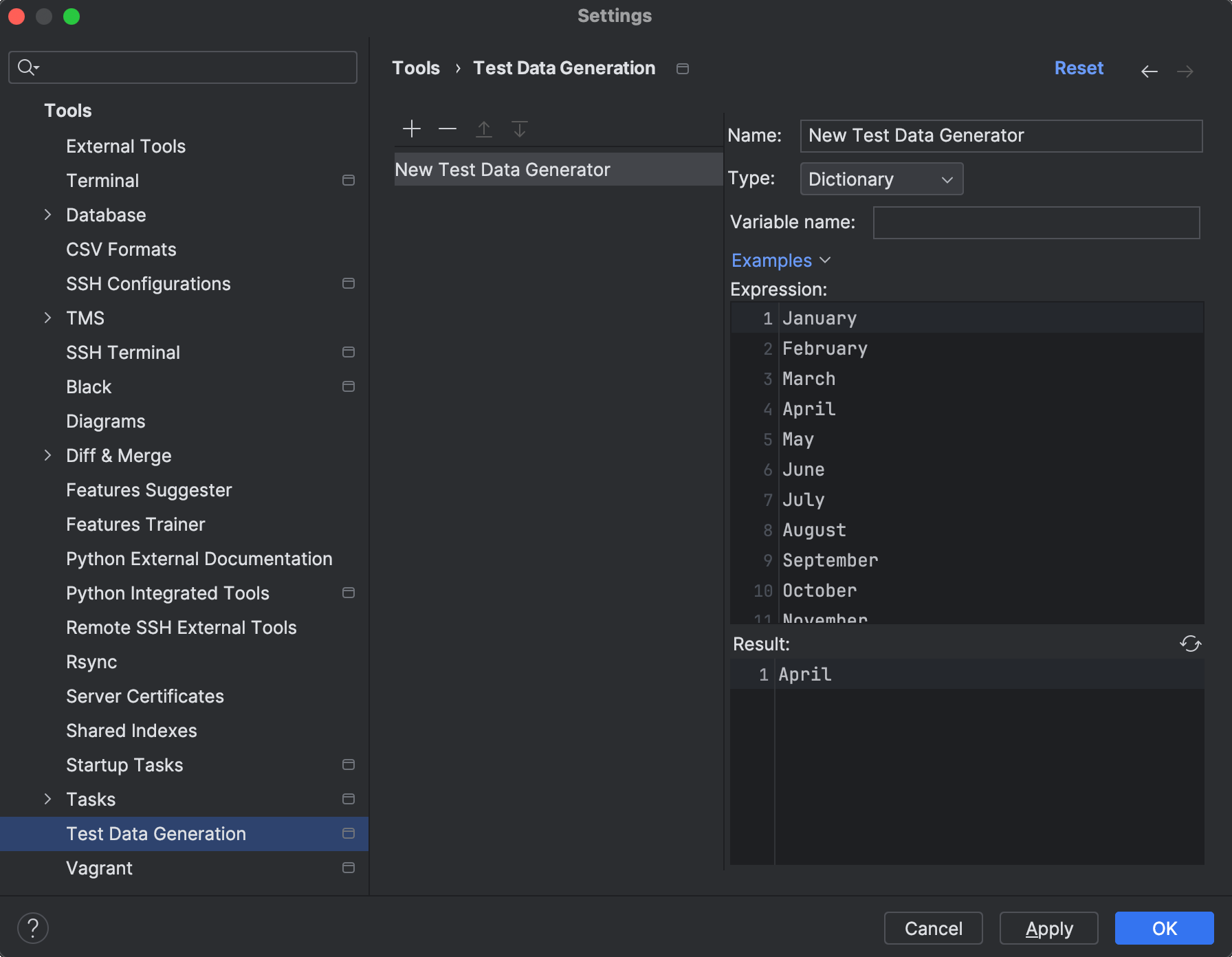Click the project-level icon next to Terminal
The image size is (1232, 957).
(x=349, y=180)
